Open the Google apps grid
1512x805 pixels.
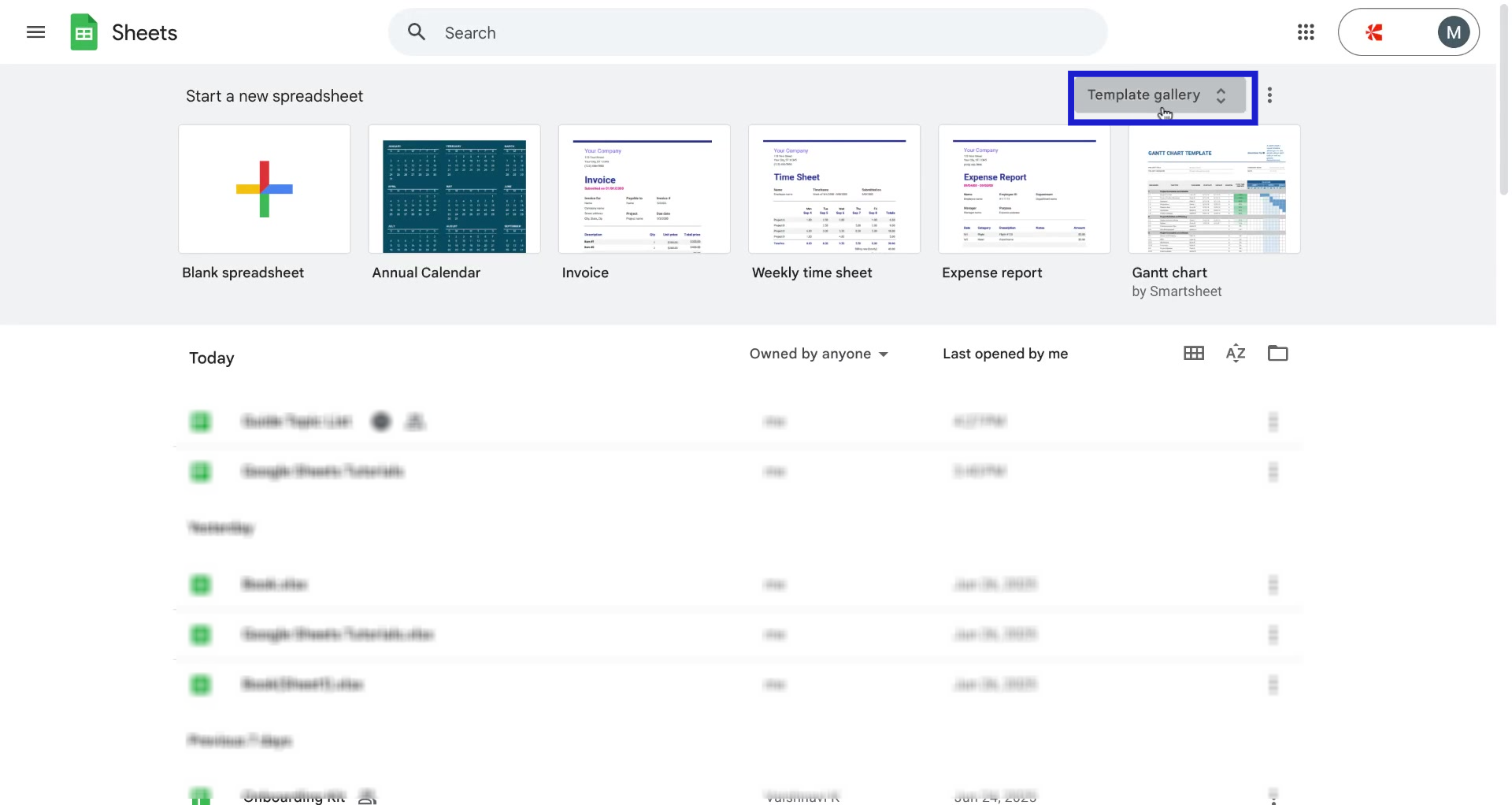pos(1305,32)
